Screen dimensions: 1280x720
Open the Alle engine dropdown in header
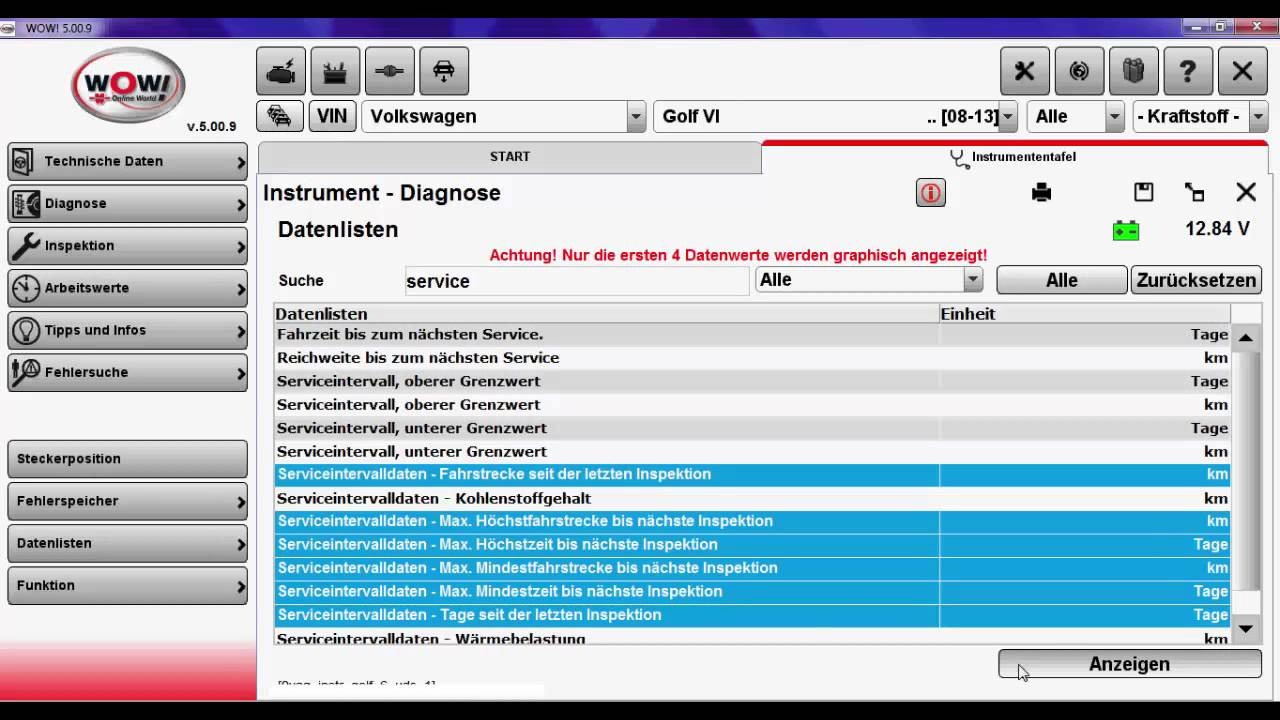pos(1115,117)
